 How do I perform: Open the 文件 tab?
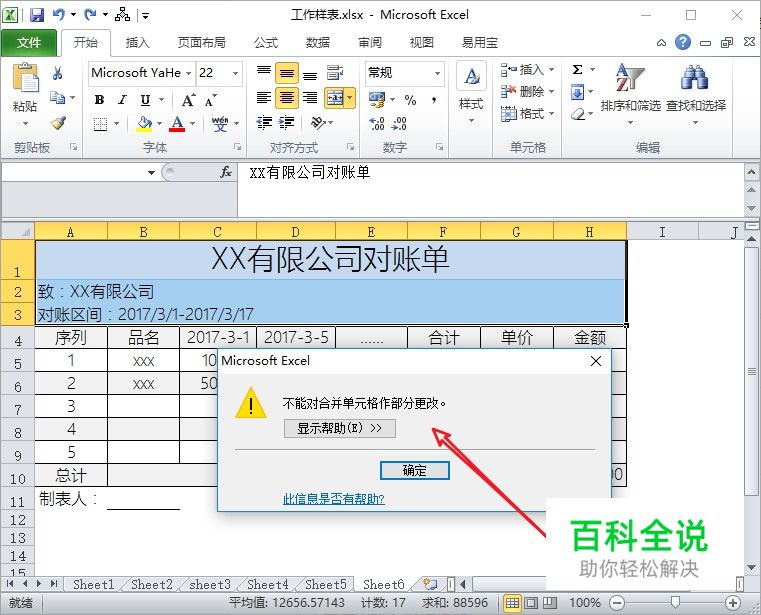pyautogui.click(x=29, y=43)
